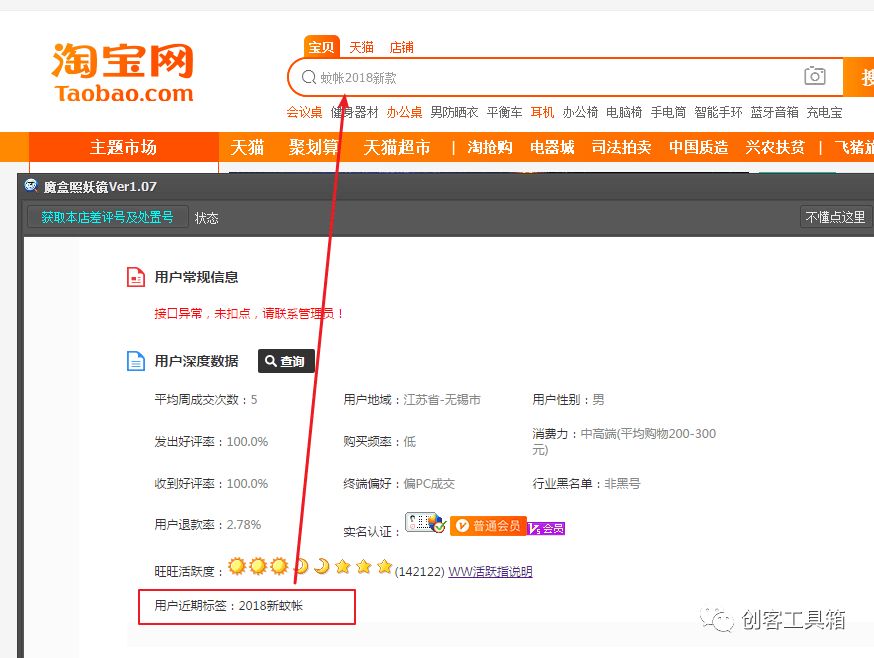This screenshot has width=874, height=658.
Task: Click the 魔盒照妖镜 window app icon
Action: (x=31, y=186)
